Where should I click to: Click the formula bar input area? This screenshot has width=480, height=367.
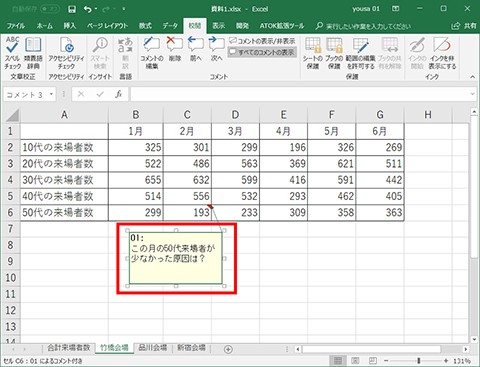300,94
